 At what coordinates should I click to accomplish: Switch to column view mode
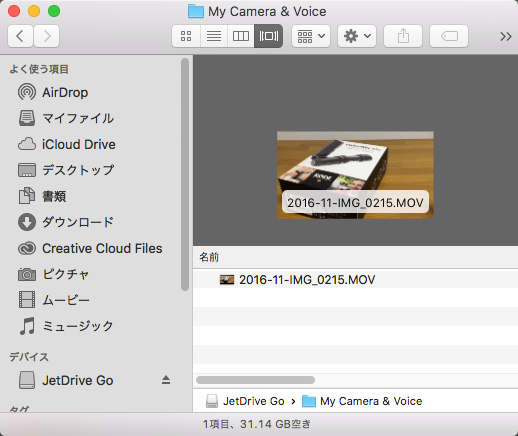point(241,36)
